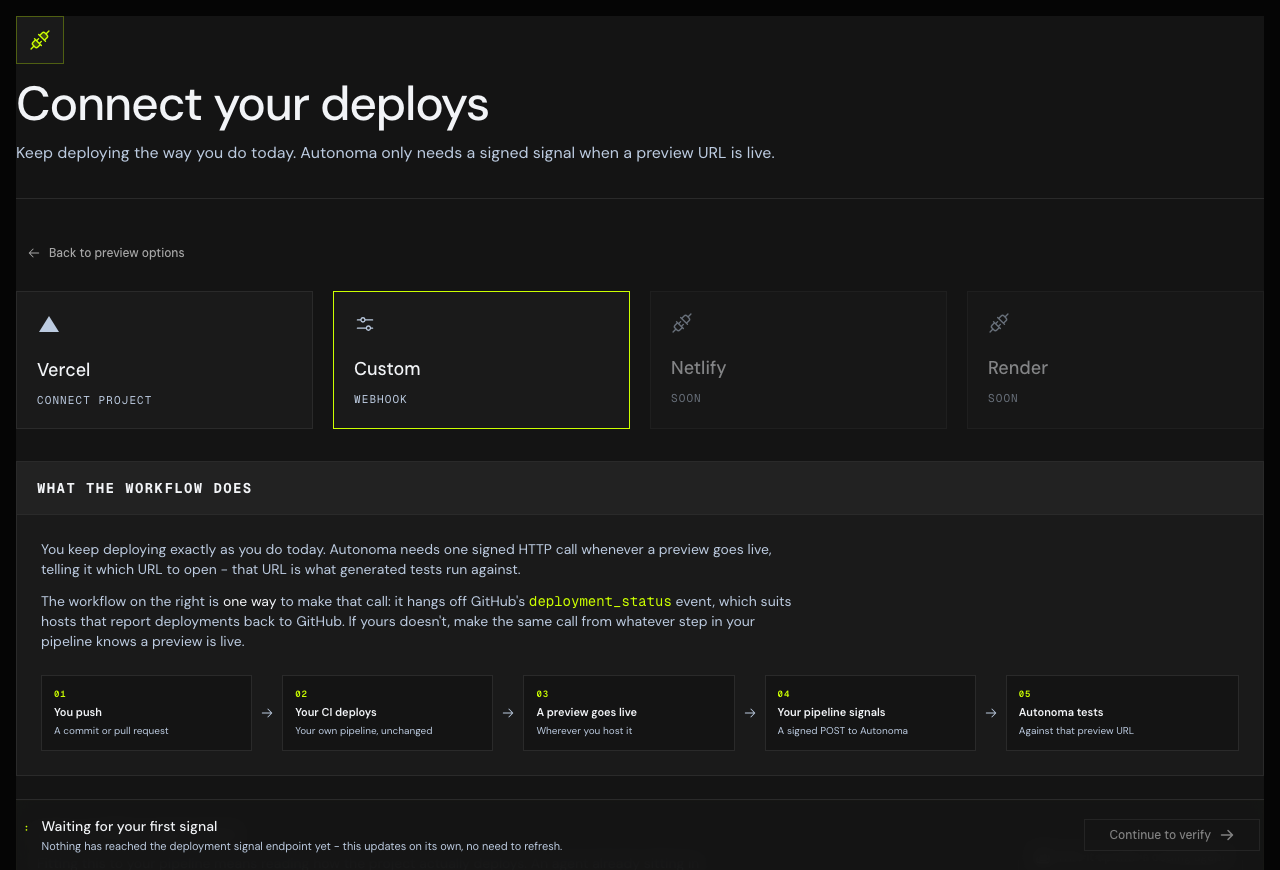
Task: Click 'Wherever you host it' text
Action: tap(584, 731)
